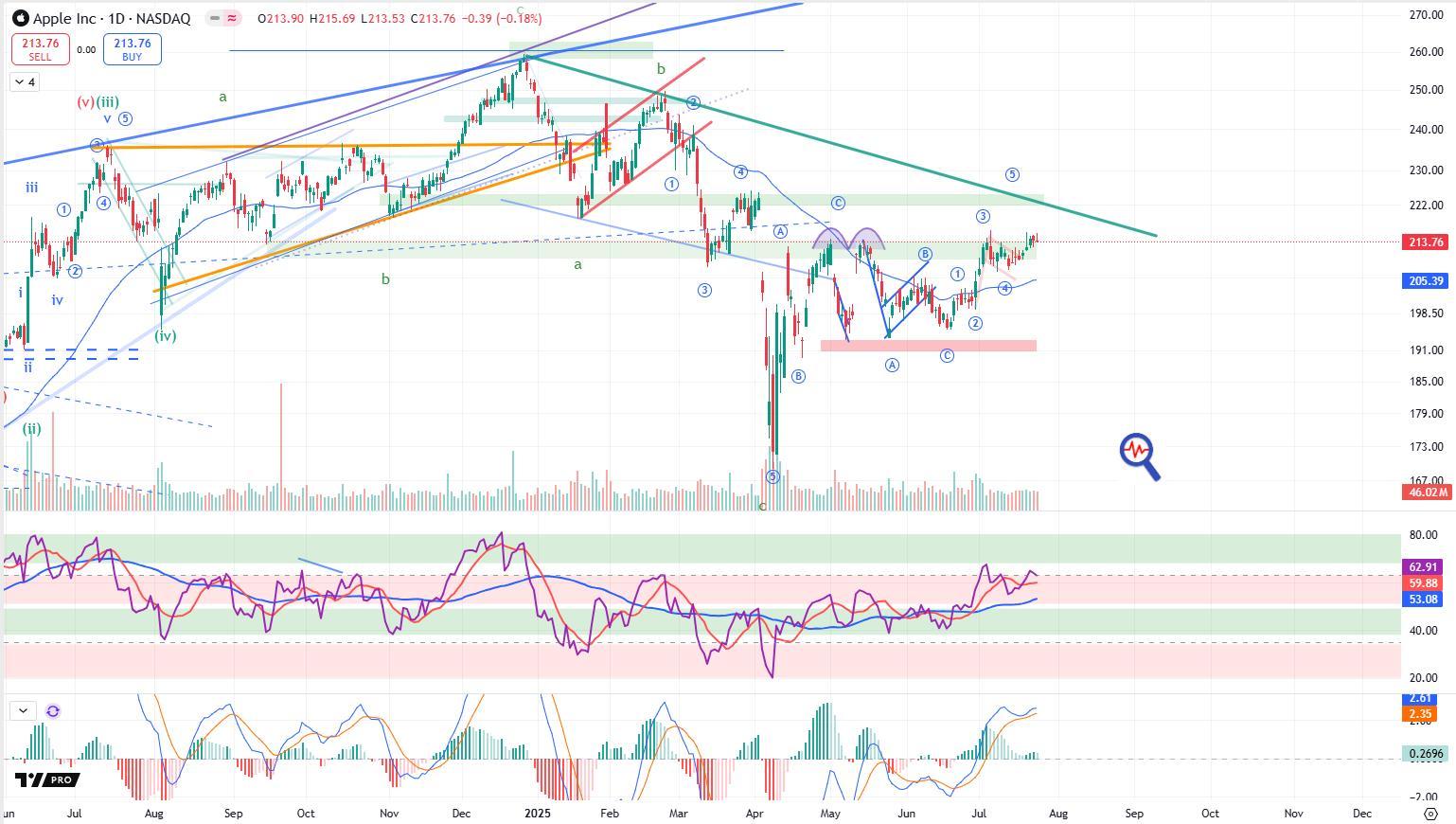The image size is (1456, 824).
Task: Click the 80.00 RSI scale label
Action: (x=1424, y=535)
